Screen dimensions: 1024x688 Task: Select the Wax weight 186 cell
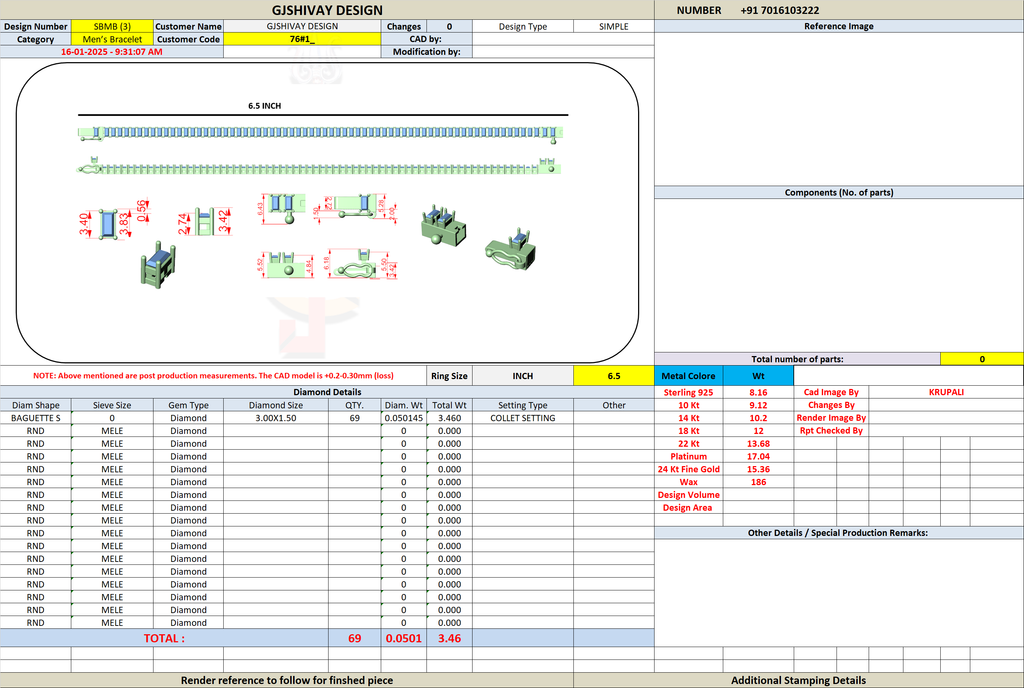[758, 482]
